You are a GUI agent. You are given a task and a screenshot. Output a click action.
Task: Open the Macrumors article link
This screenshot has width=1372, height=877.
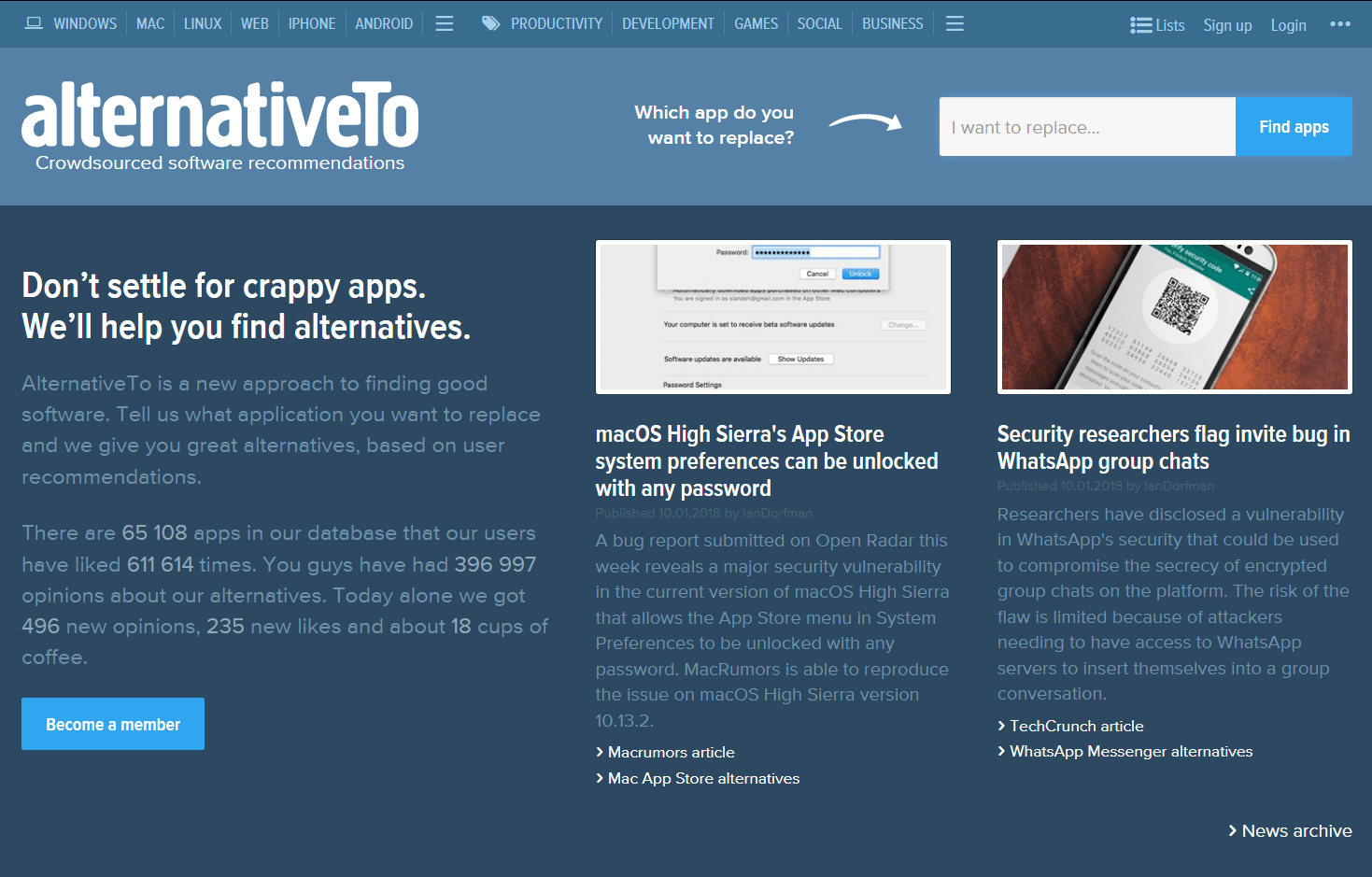(x=671, y=752)
